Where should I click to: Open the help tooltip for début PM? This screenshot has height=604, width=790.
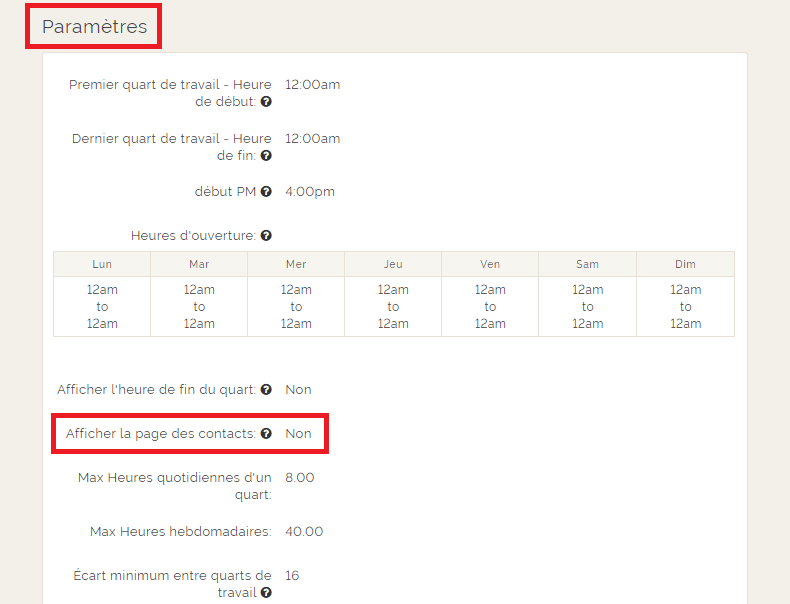pyautogui.click(x=266, y=192)
